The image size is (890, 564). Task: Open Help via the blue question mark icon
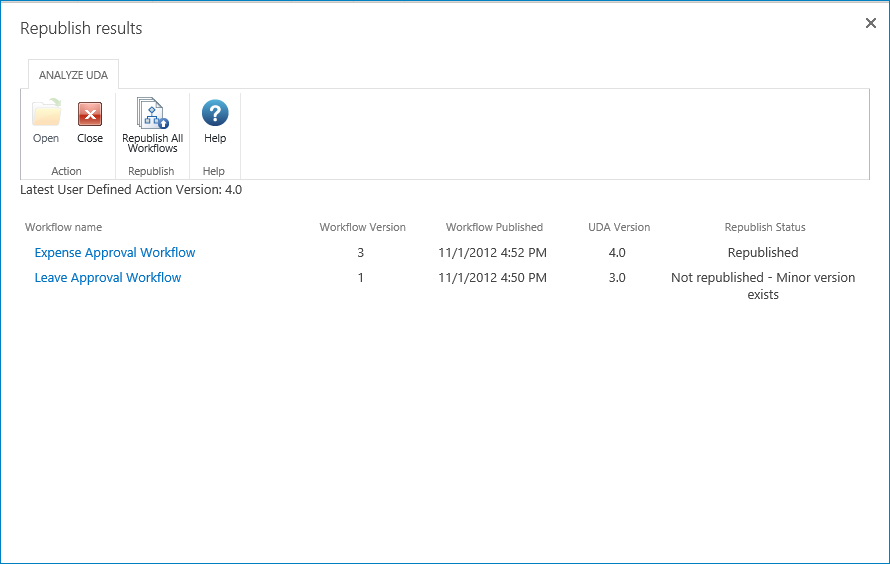pyautogui.click(x=215, y=113)
